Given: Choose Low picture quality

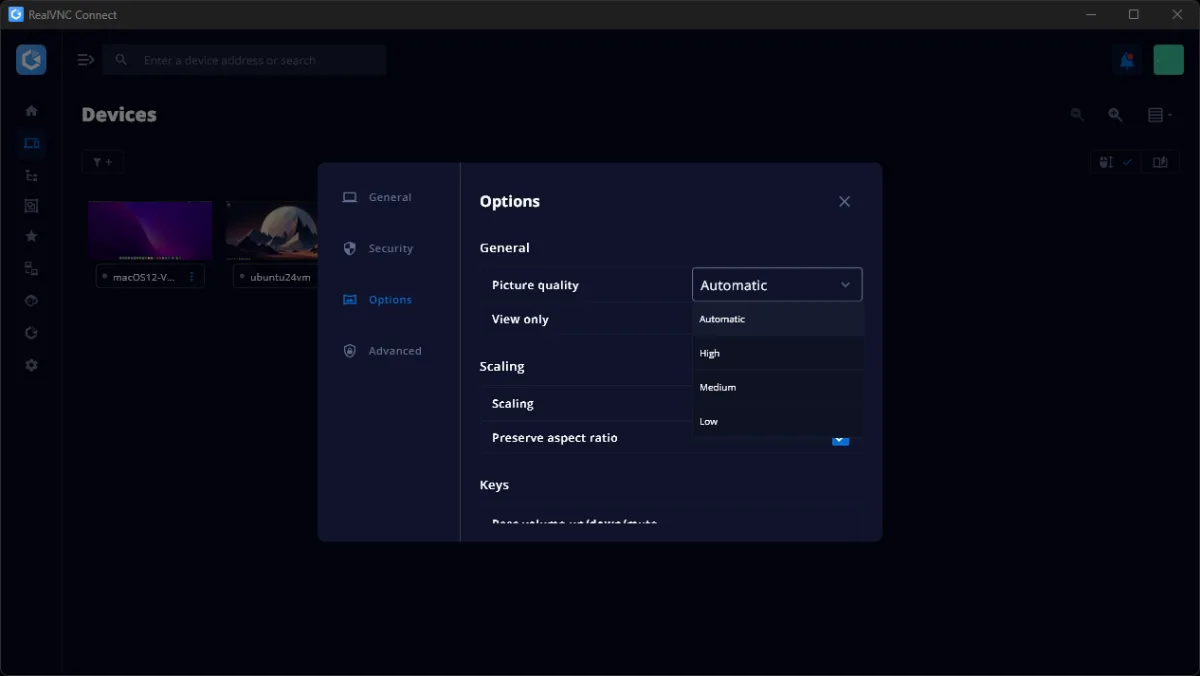Looking at the screenshot, I should (x=778, y=421).
